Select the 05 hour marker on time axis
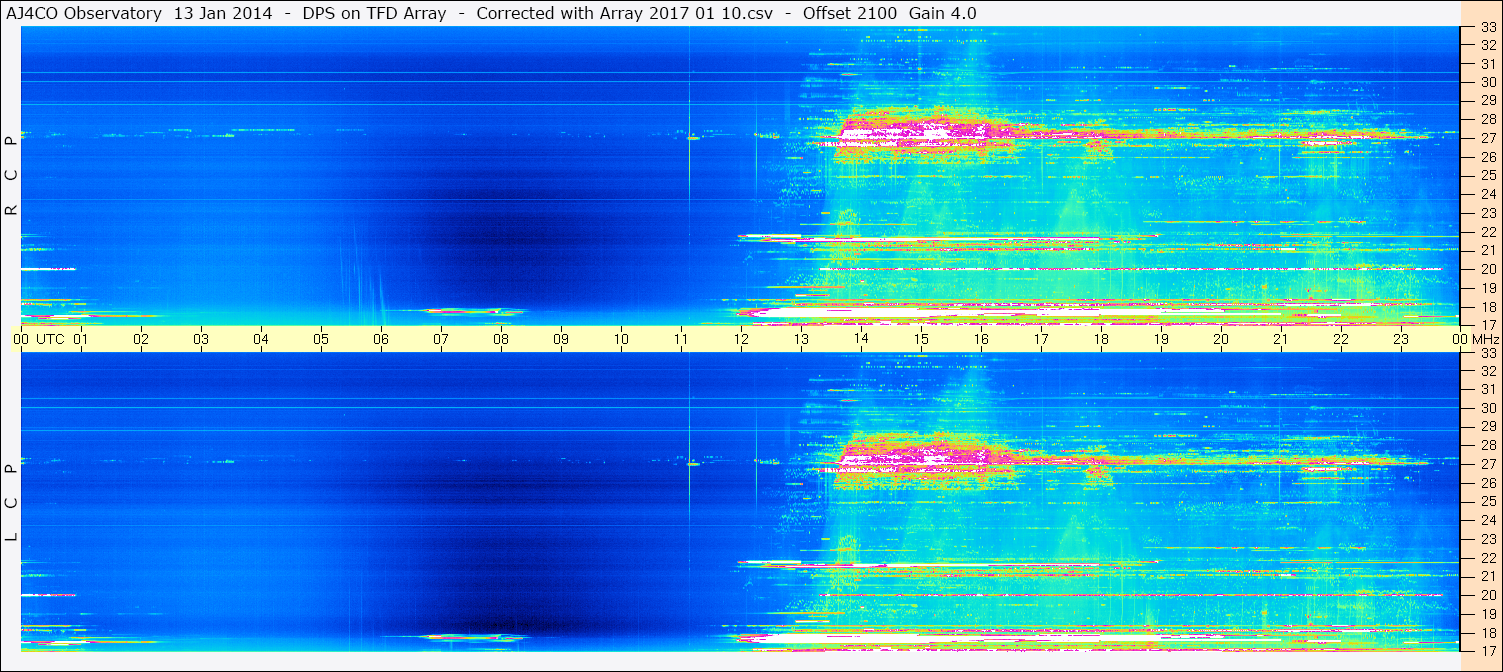Image resolution: width=1503 pixels, height=672 pixels. pyautogui.click(x=321, y=339)
